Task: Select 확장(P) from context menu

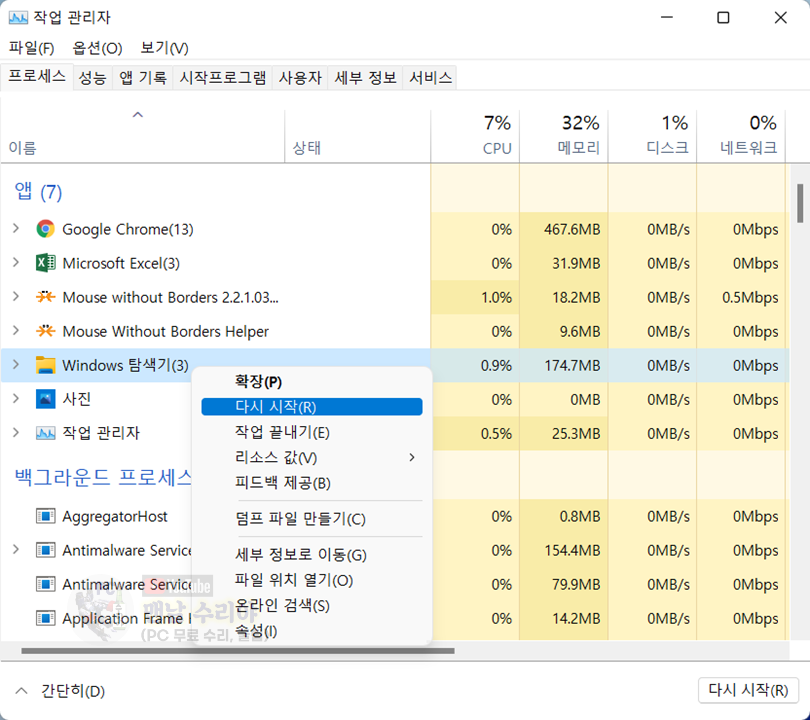Action: (312, 382)
